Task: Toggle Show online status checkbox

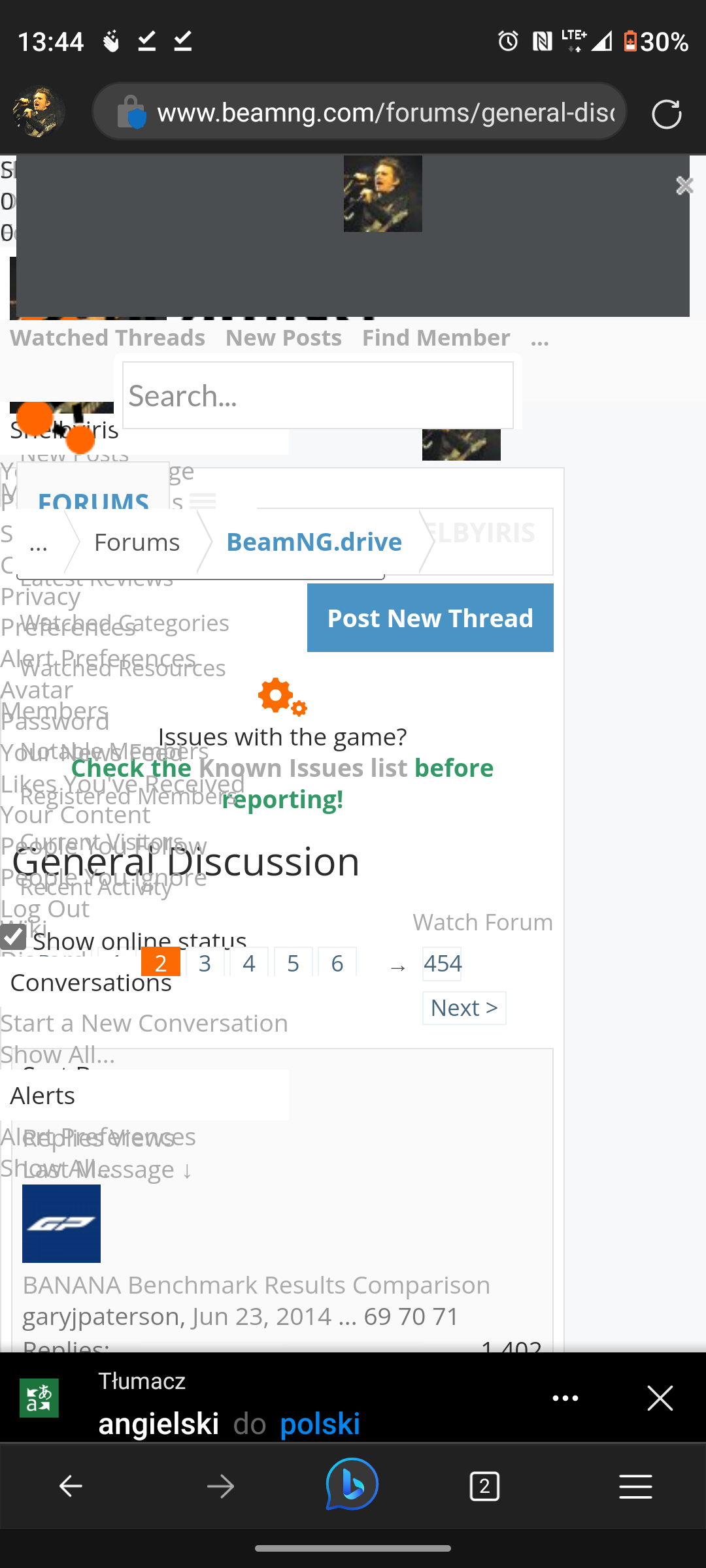Action: coord(13,936)
